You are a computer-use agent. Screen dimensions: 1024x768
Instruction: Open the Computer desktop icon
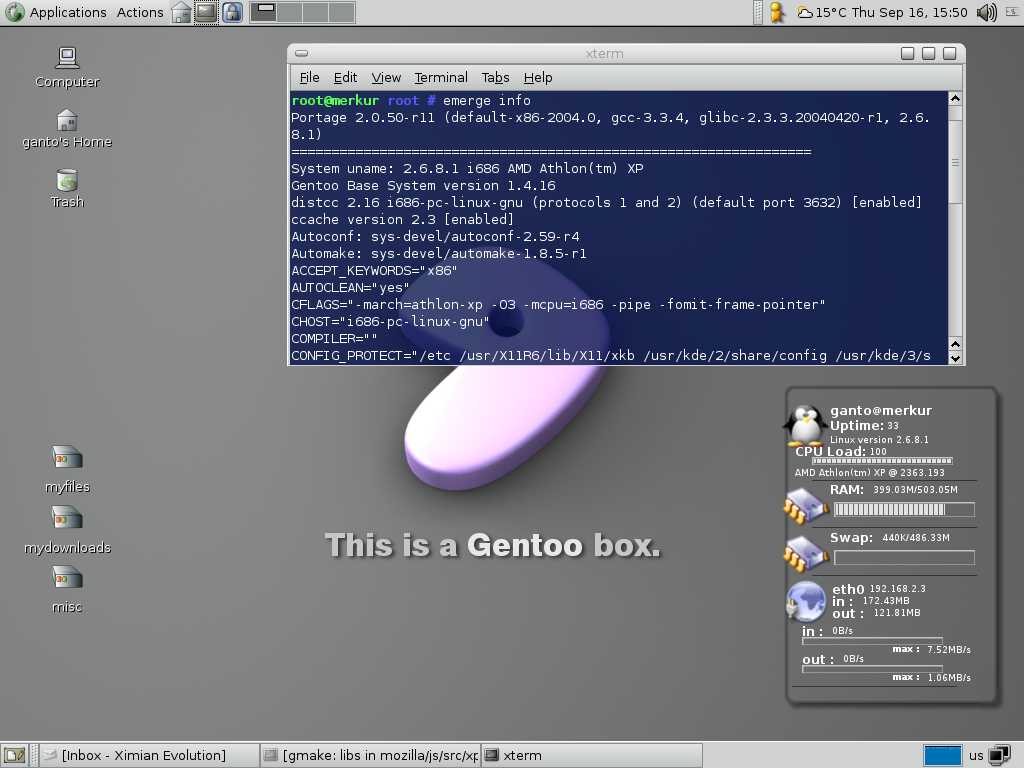[x=67, y=59]
